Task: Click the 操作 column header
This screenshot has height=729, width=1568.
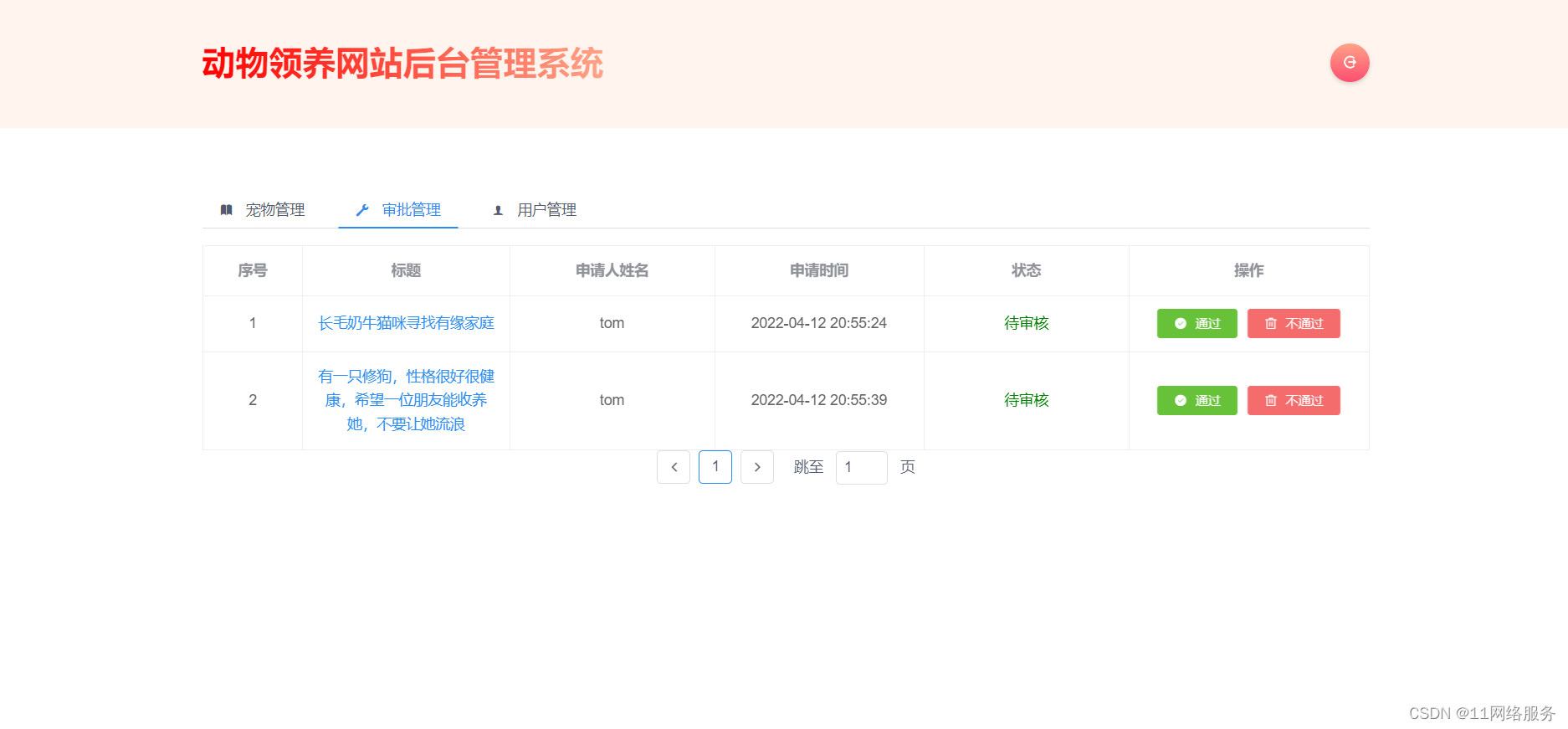Action: coord(1249,270)
